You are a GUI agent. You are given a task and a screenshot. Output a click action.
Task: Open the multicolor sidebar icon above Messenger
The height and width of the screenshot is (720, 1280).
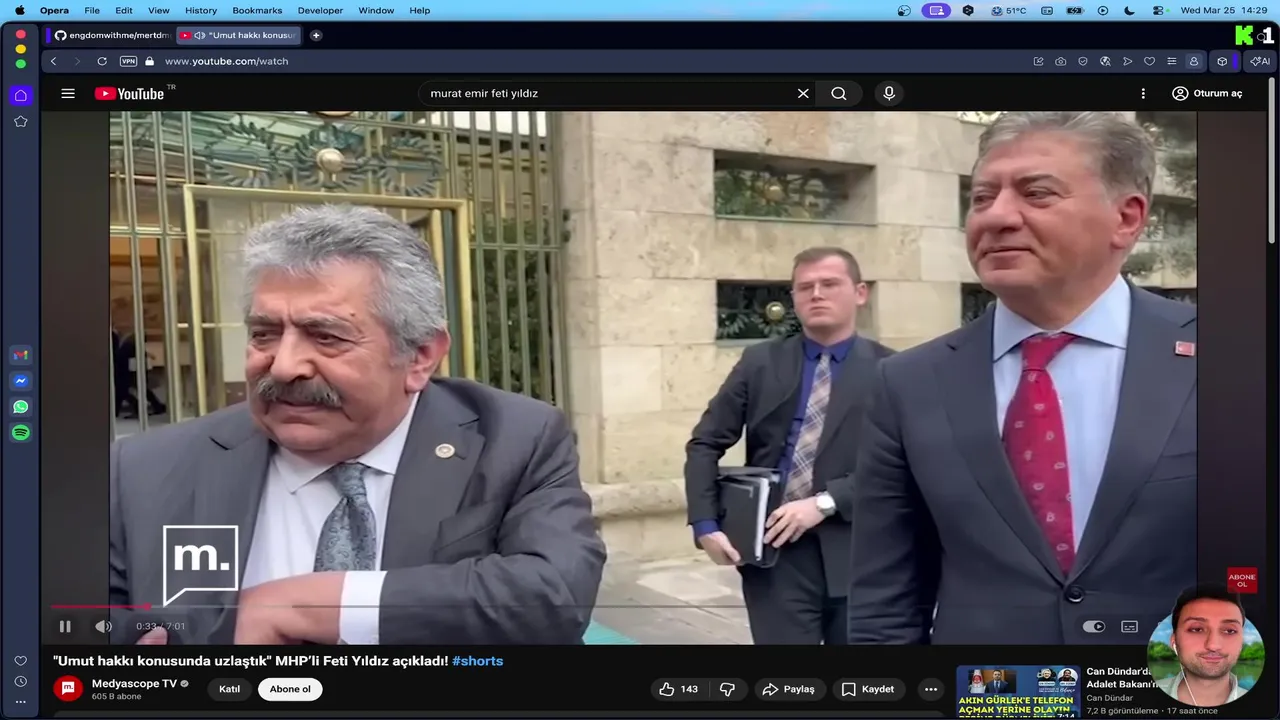click(x=20, y=355)
